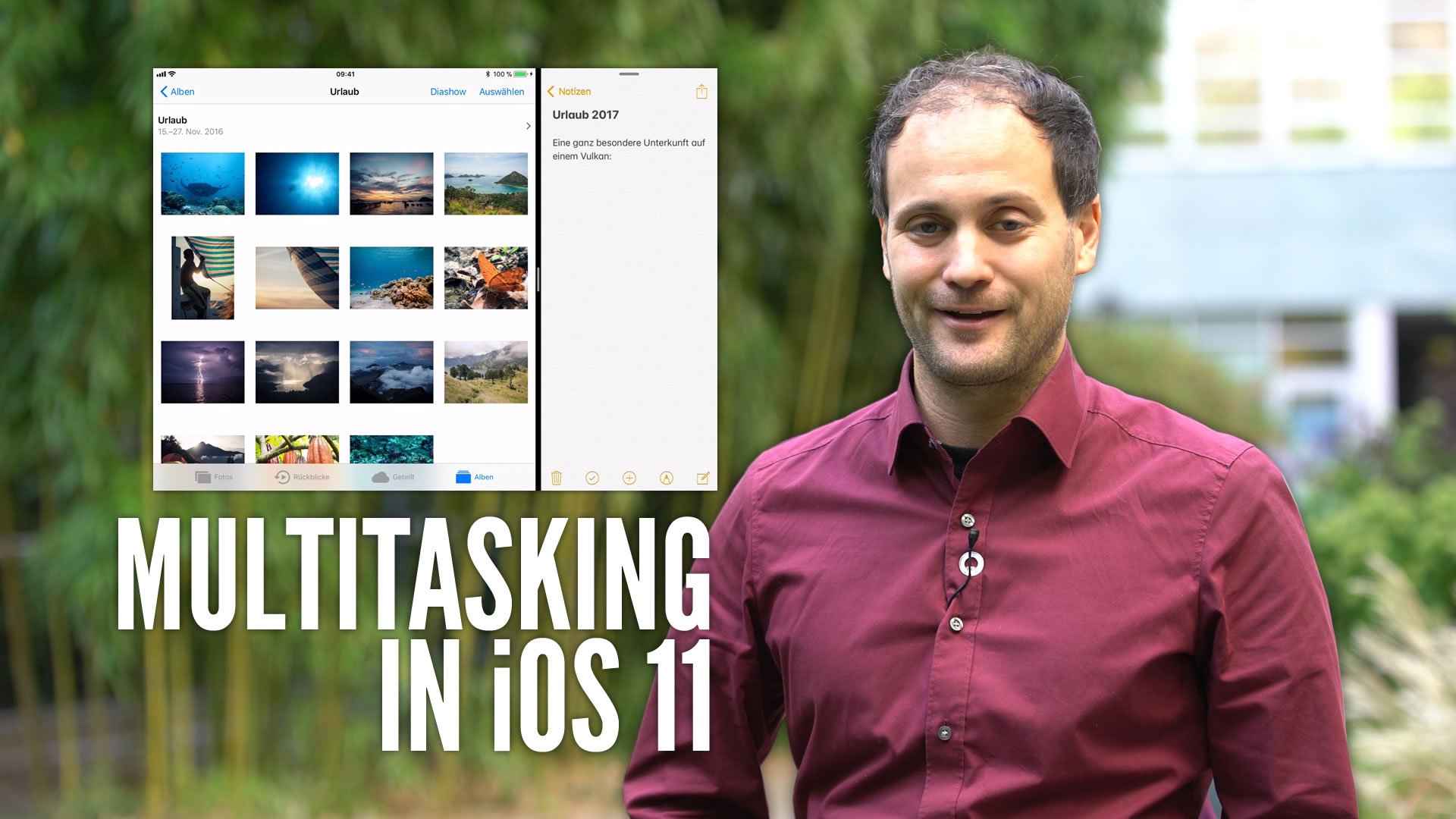Open the mountains above clouds photo
1456x819 pixels.
pyautogui.click(x=391, y=372)
